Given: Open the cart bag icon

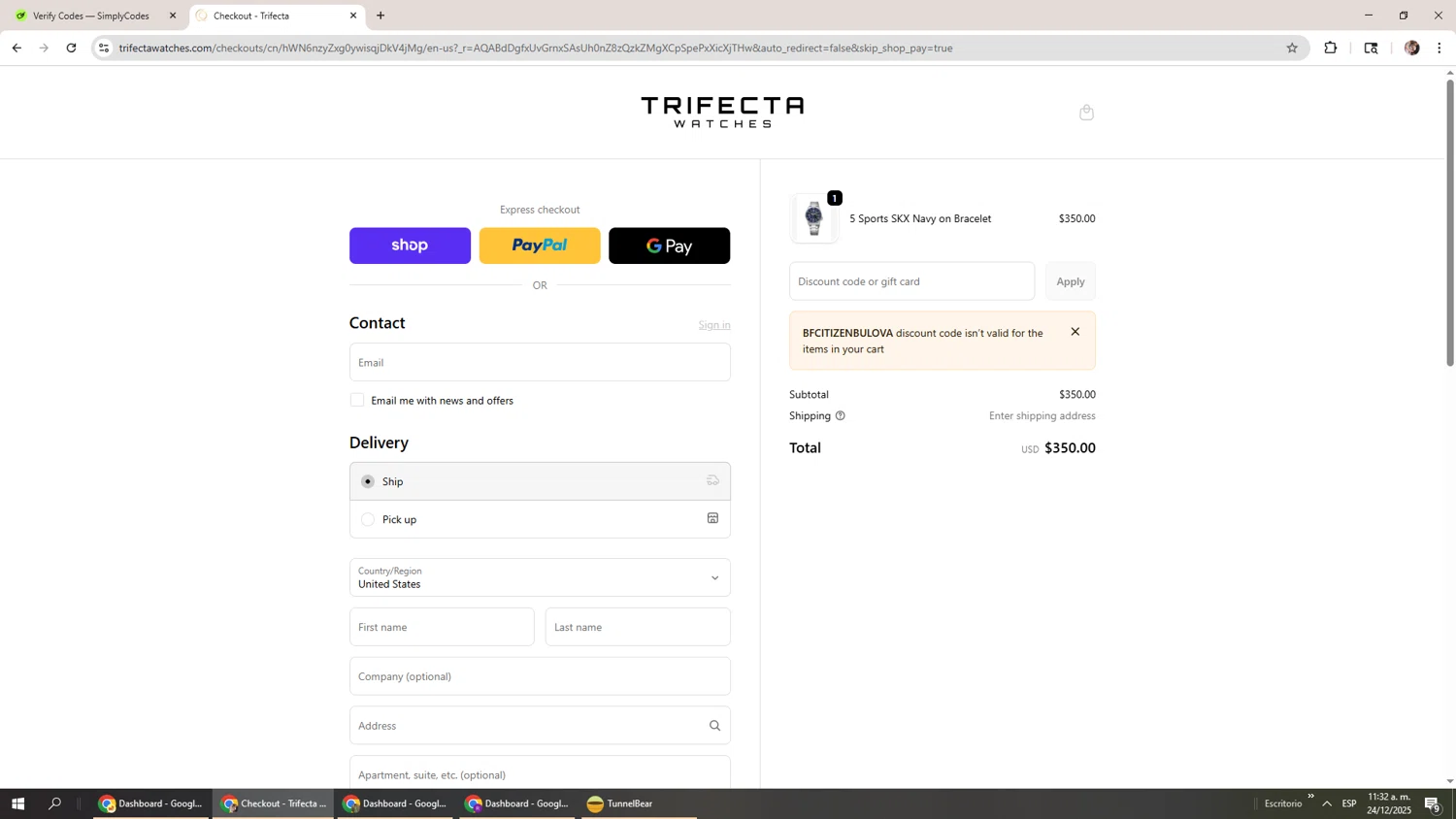Looking at the screenshot, I should (1086, 113).
